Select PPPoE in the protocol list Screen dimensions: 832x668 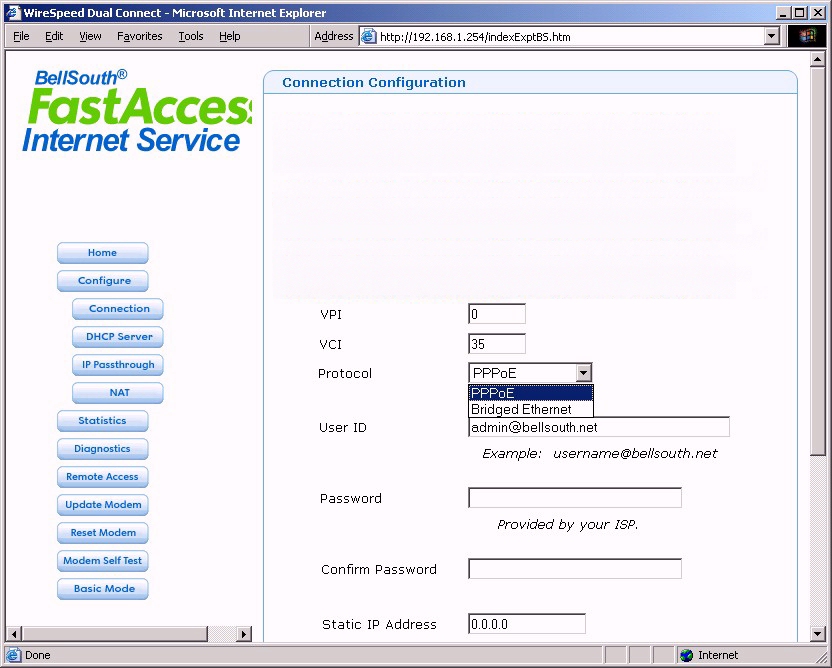[531, 393]
